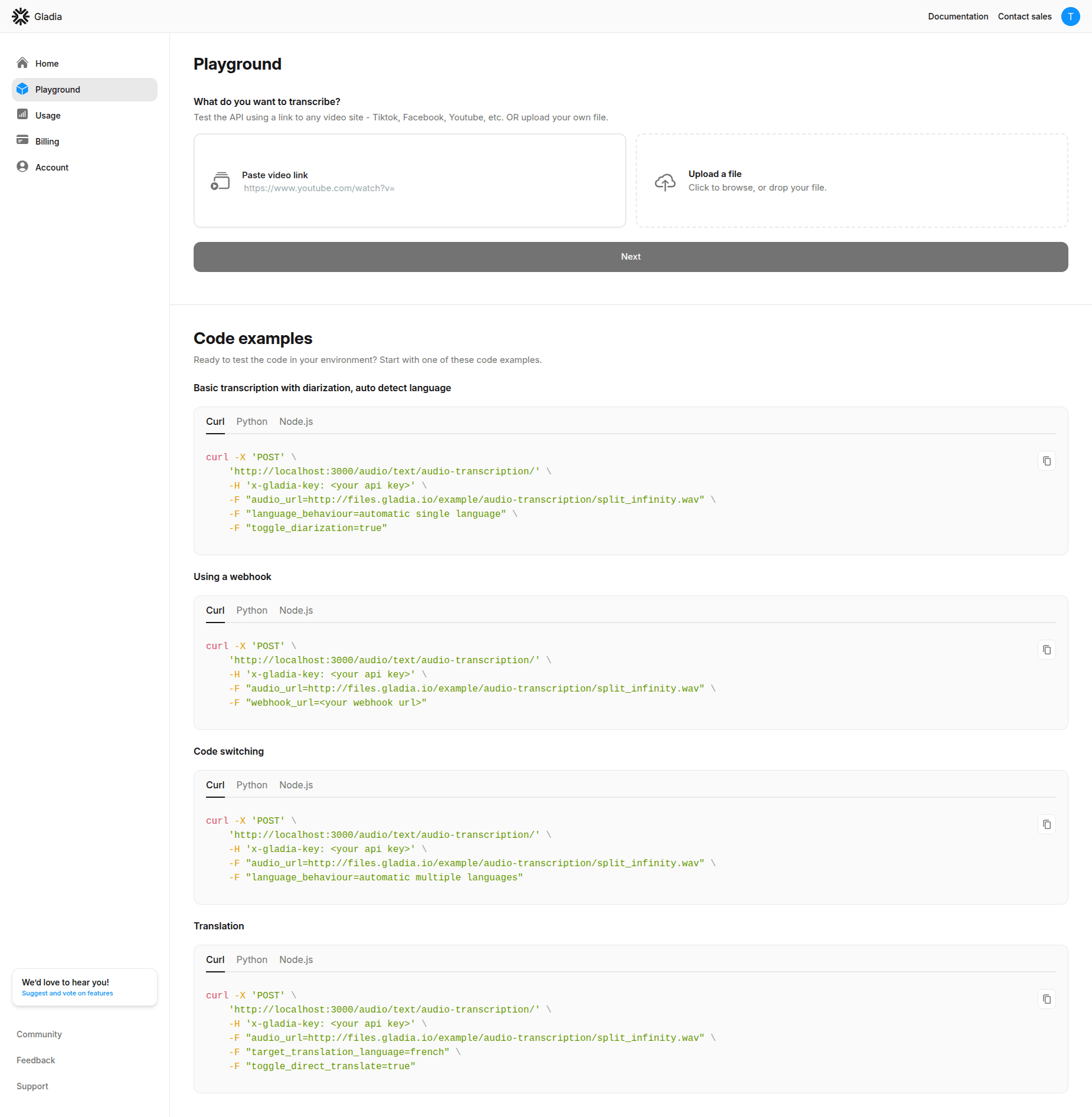Copy the Translation curl command
The height and width of the screenshot is (1117, 1092).
1047,999
